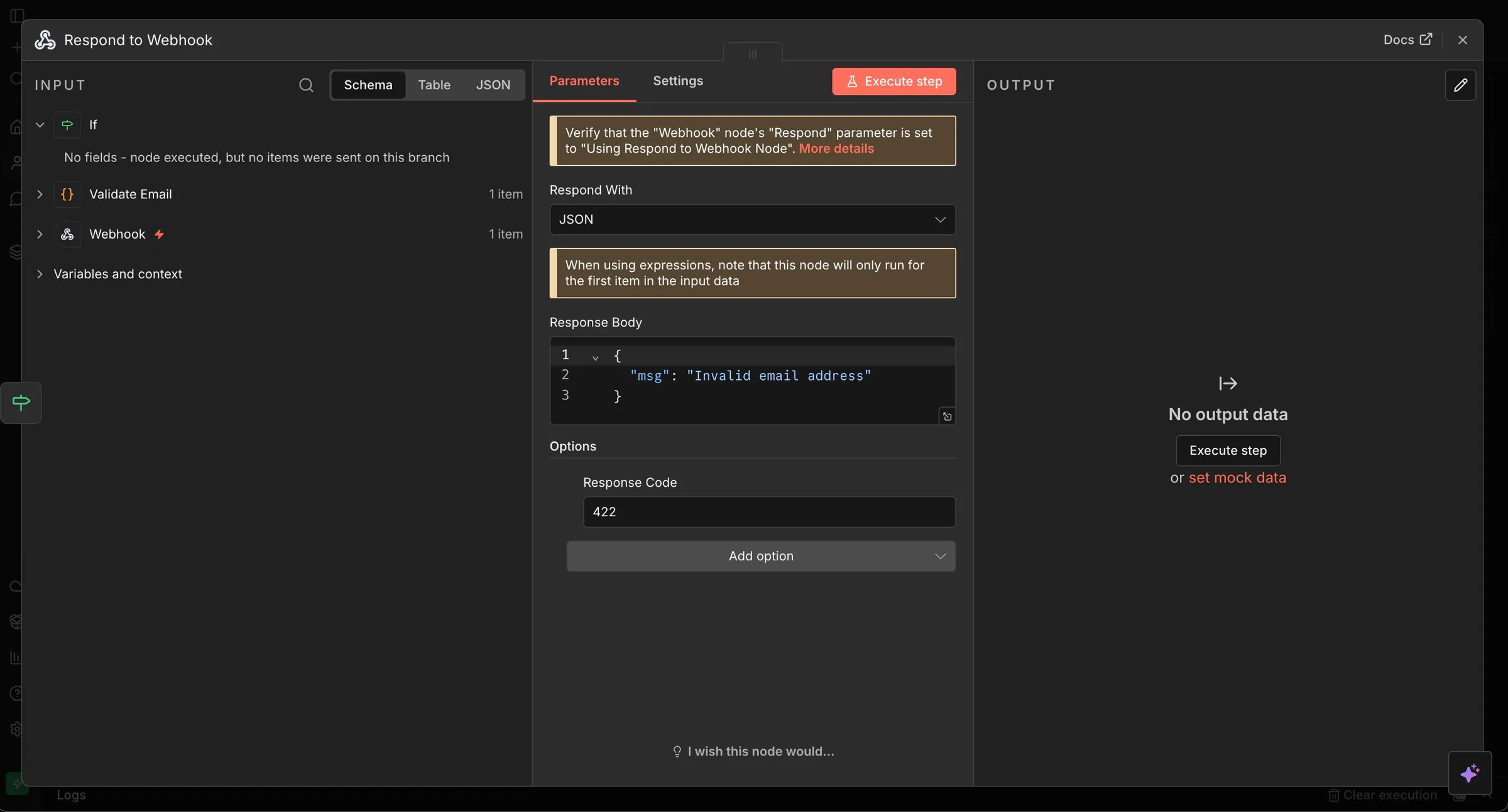
Task: Open Docs external link
Action: pos(1408,40)
